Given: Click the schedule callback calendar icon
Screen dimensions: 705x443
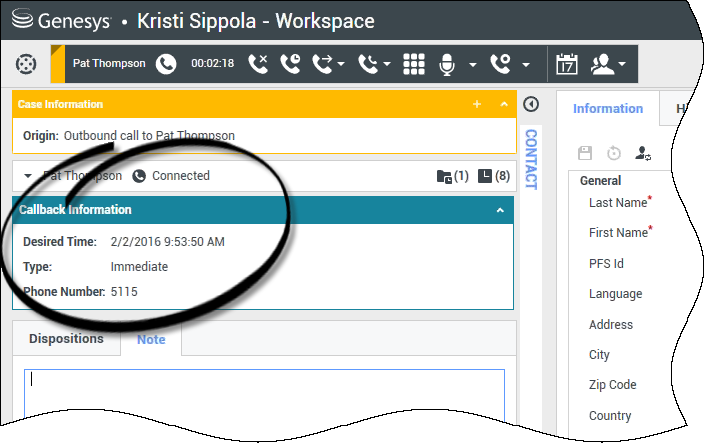Looking at the screenshot, I should [x=567, y=64].
